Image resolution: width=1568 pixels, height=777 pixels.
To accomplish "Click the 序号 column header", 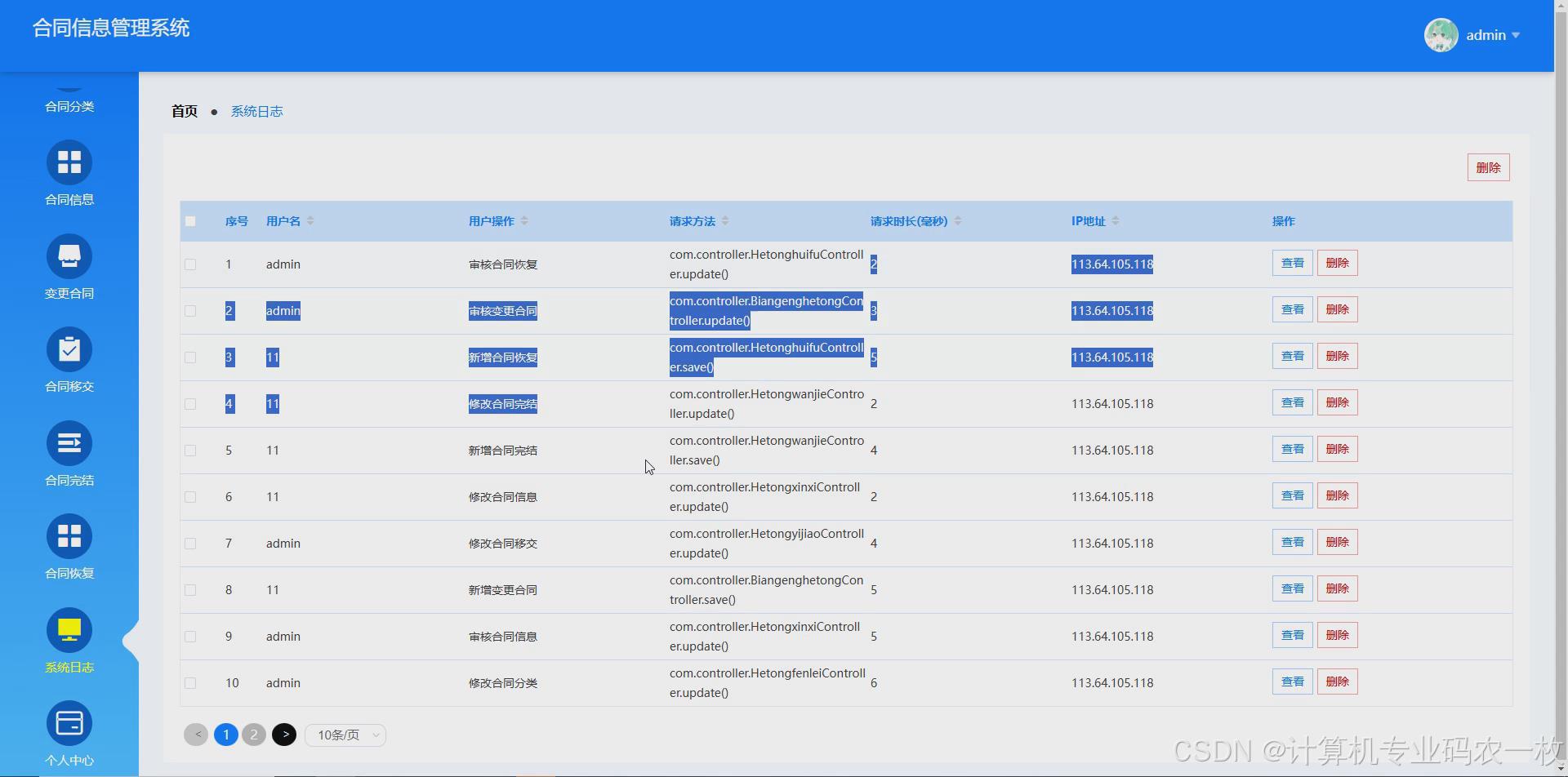I will tap(237, 221).
